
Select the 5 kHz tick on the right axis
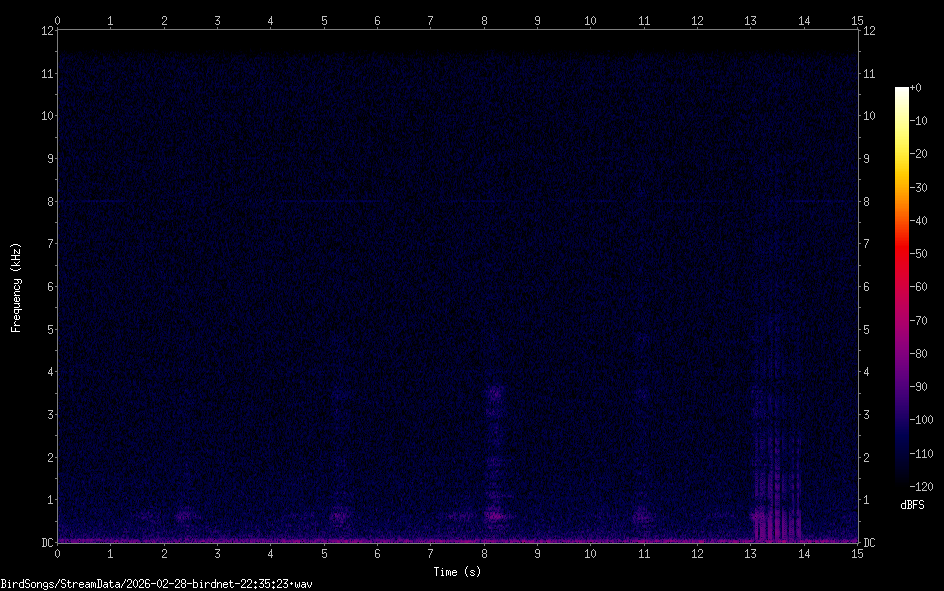coord(868,329)
